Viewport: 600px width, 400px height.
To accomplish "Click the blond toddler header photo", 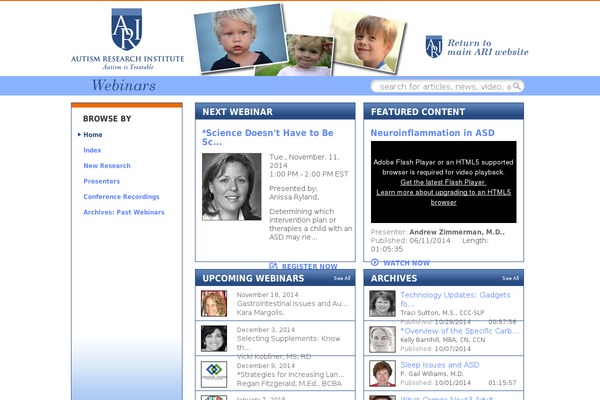I will click(240, 38).
